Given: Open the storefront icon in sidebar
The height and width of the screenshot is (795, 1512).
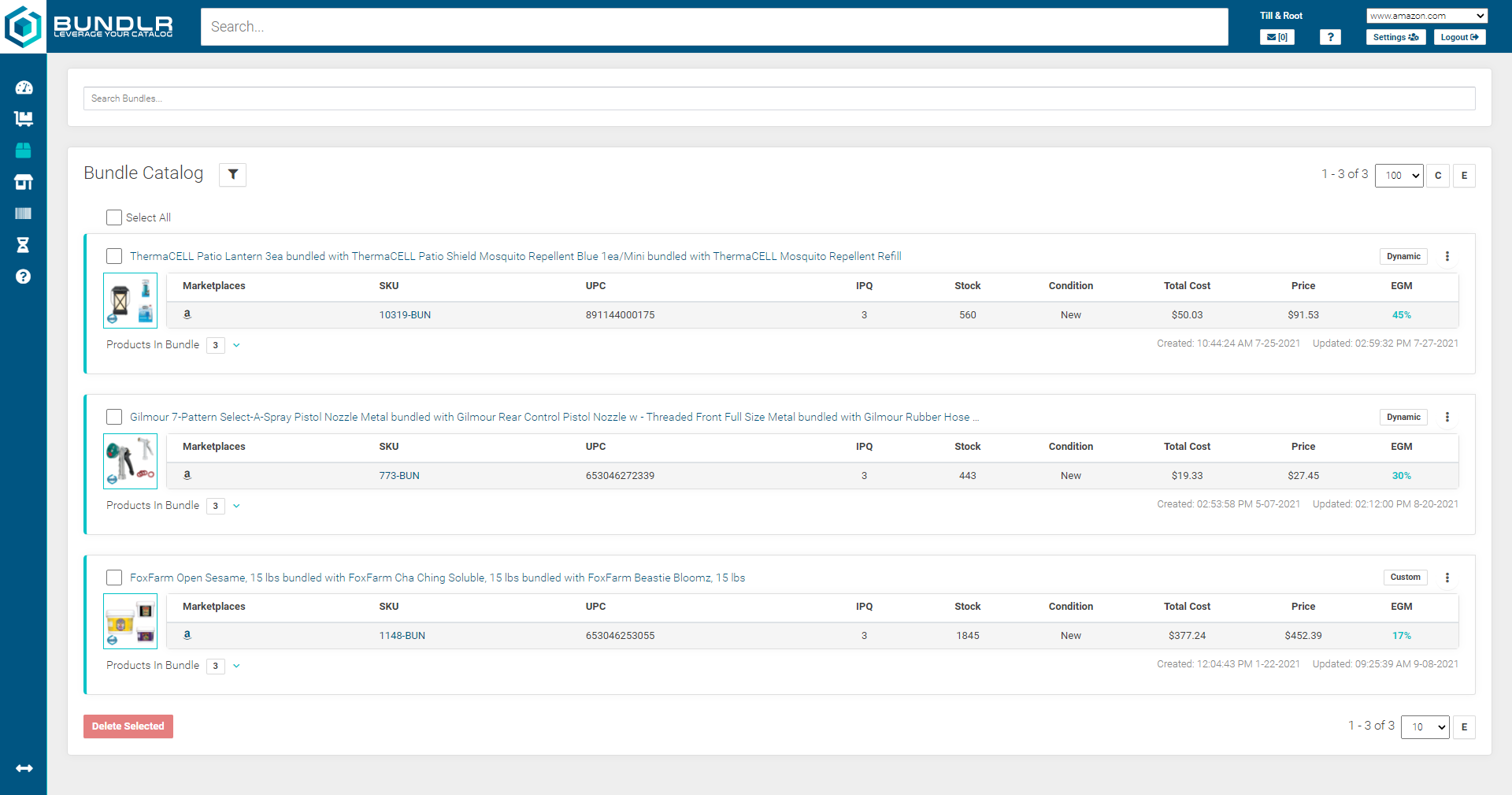Looking at the screenshot, I should [24, 182].
